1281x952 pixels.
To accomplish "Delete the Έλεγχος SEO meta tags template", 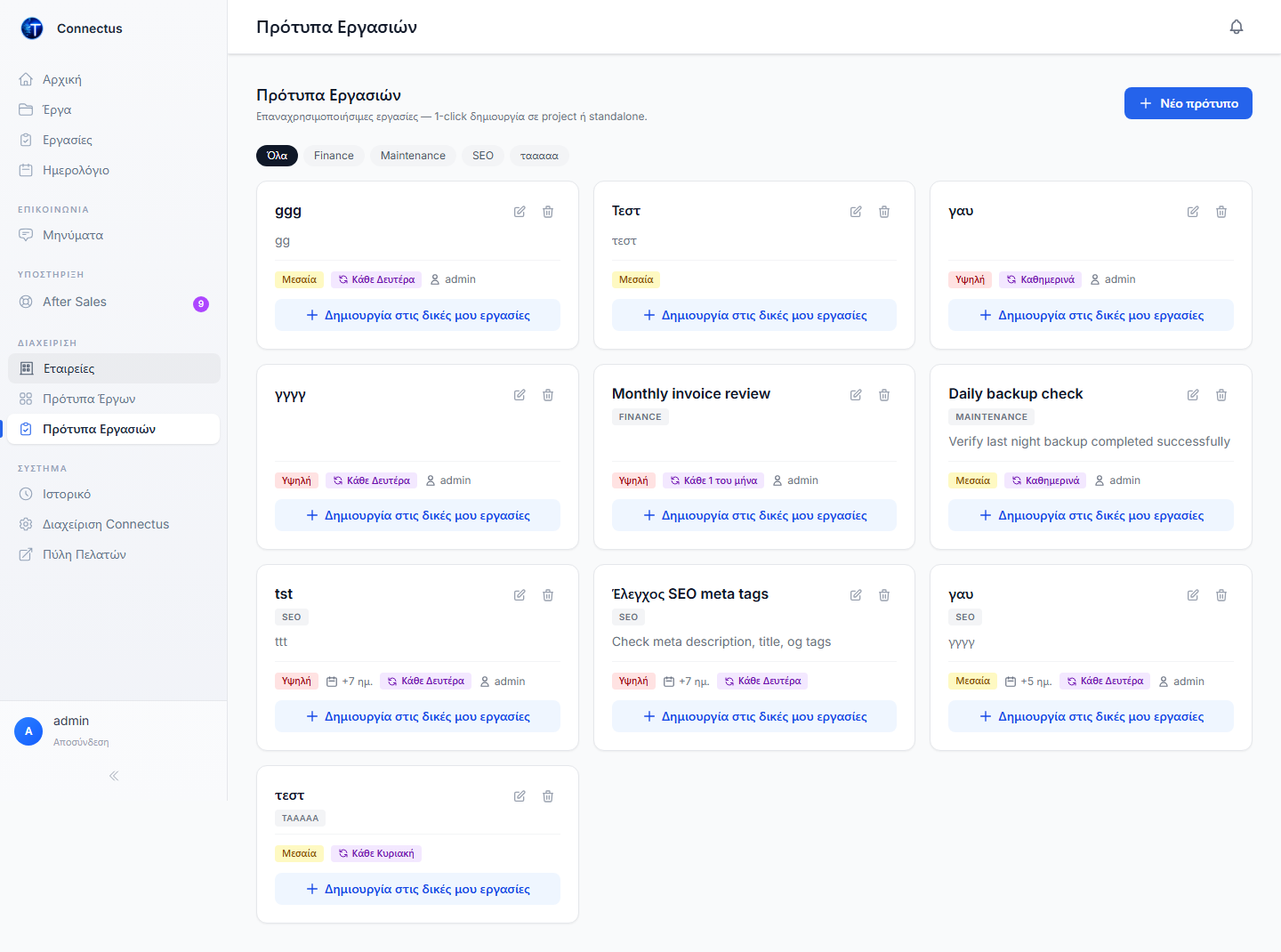I will pyautogui.click(x=884, y=595).
